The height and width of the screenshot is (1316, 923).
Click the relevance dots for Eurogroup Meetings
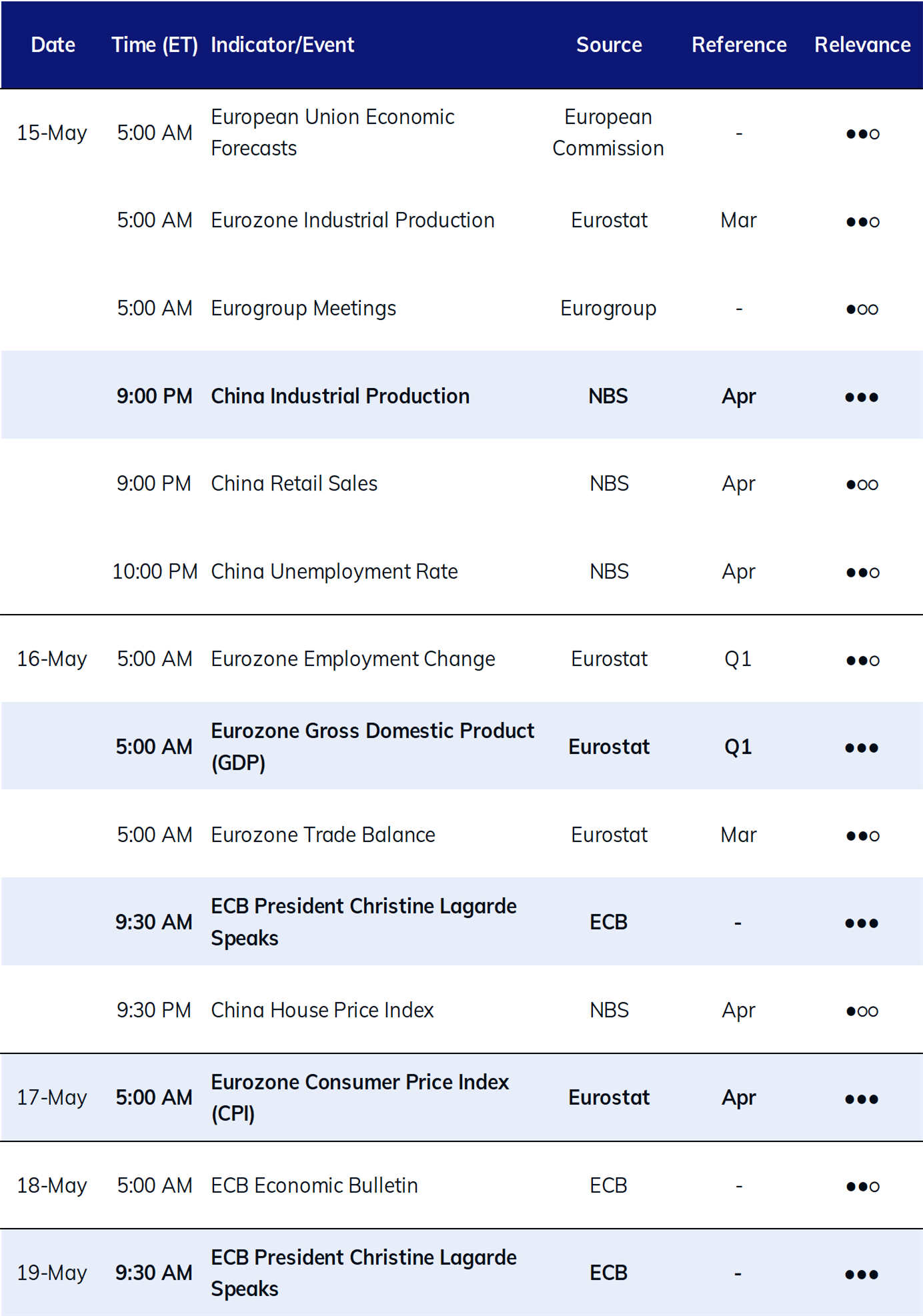point(862,309)
